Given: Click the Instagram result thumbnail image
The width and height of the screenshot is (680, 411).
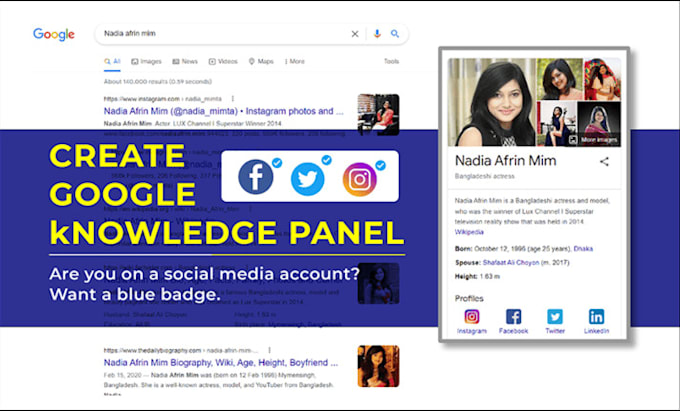Looking at the screenshot, I should pyautogui.click(x=378, y=114).
